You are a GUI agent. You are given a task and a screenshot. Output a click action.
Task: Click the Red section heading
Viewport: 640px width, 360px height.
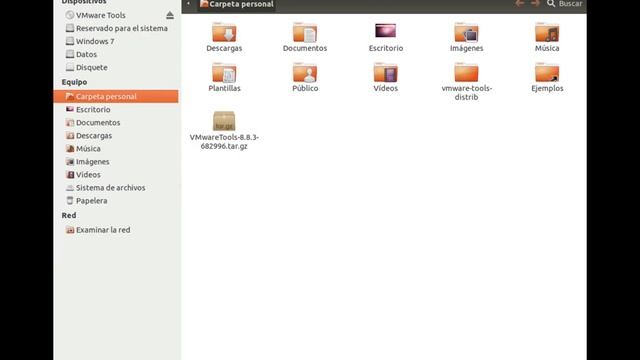[69, 215]
